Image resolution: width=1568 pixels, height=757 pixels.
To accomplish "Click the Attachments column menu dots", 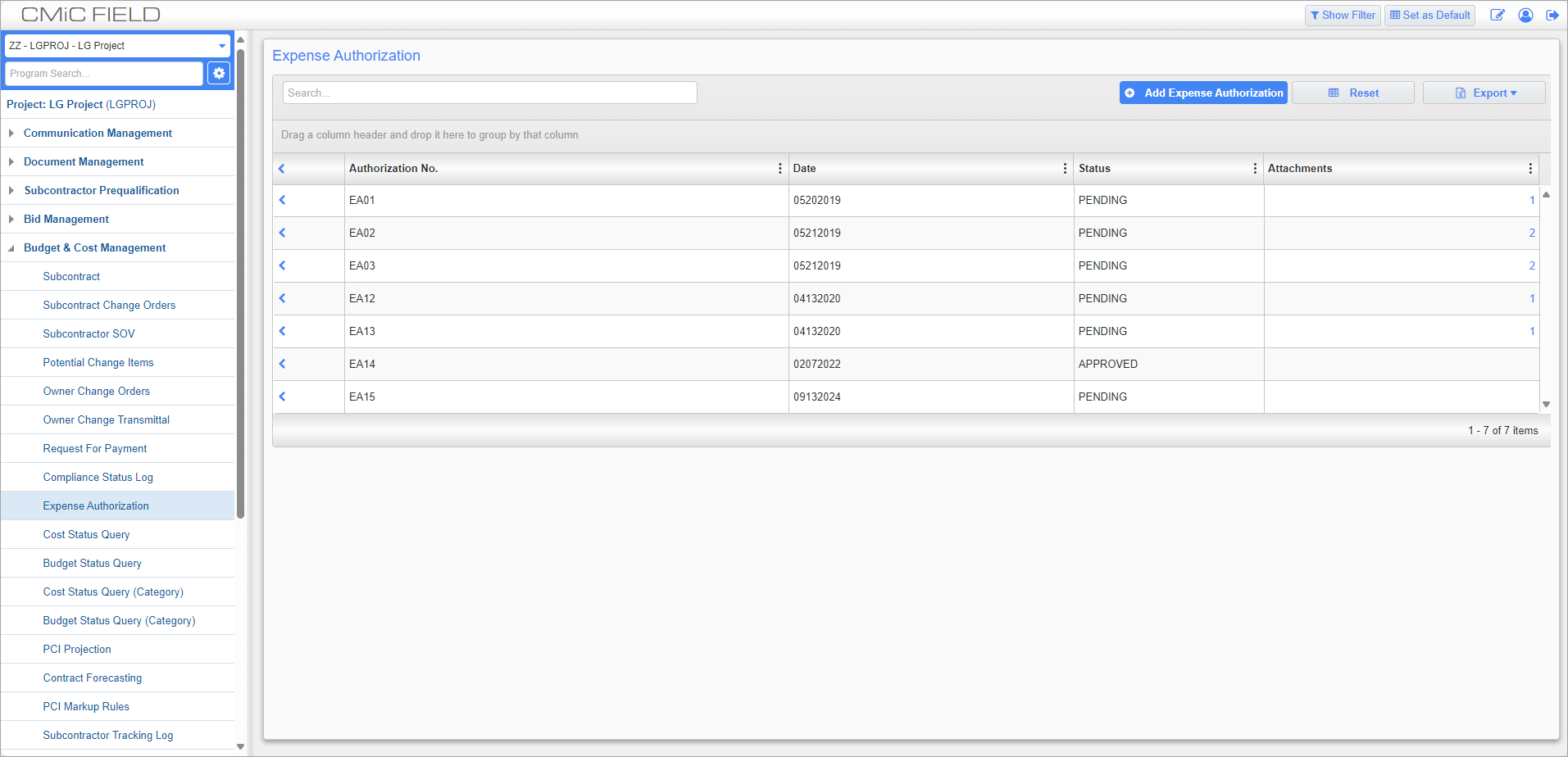I will point(1530,169).
